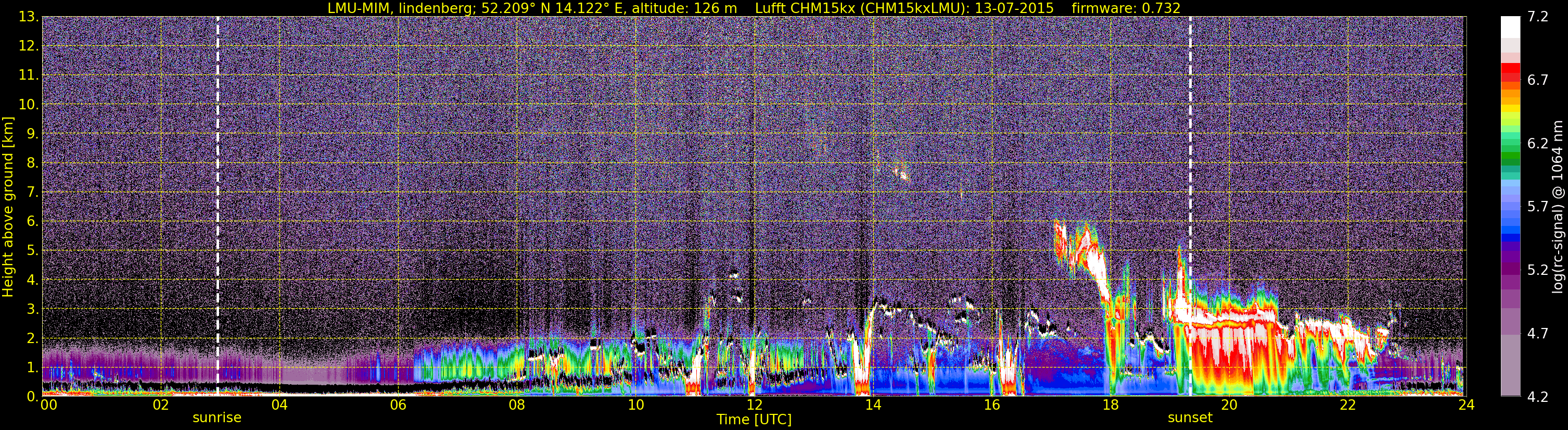Click the purple band near 5.2 on colorbar
The width and height of the screenshot is (1568, 430).
1510,269
